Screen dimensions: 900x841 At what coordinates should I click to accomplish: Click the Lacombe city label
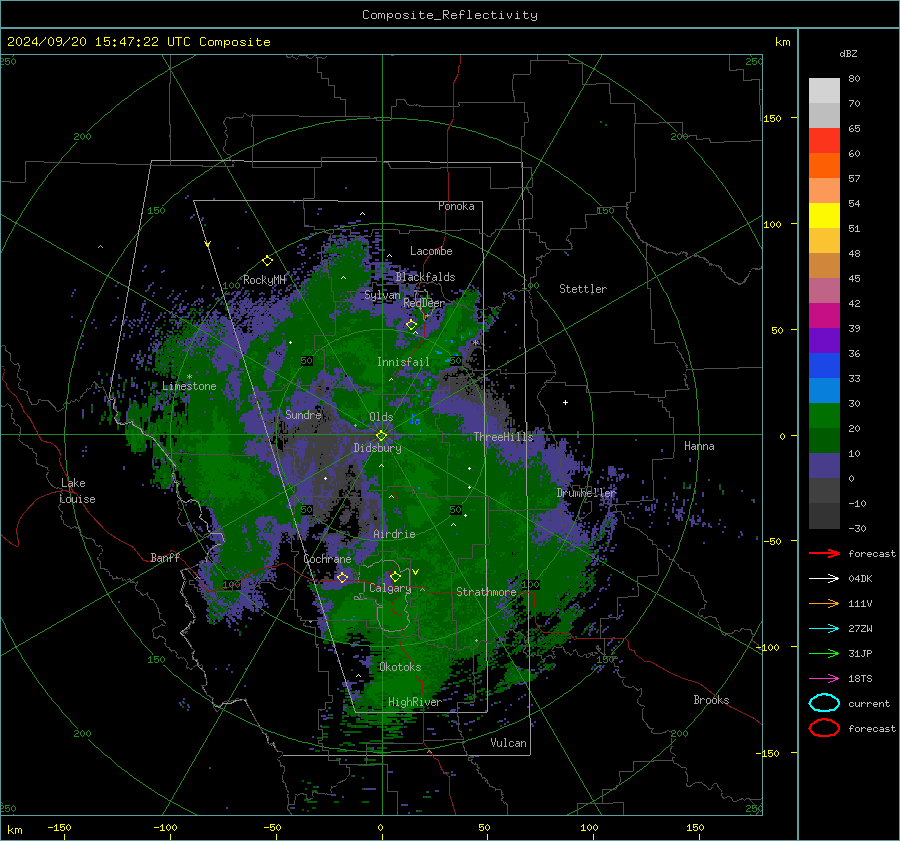[431, 251]
